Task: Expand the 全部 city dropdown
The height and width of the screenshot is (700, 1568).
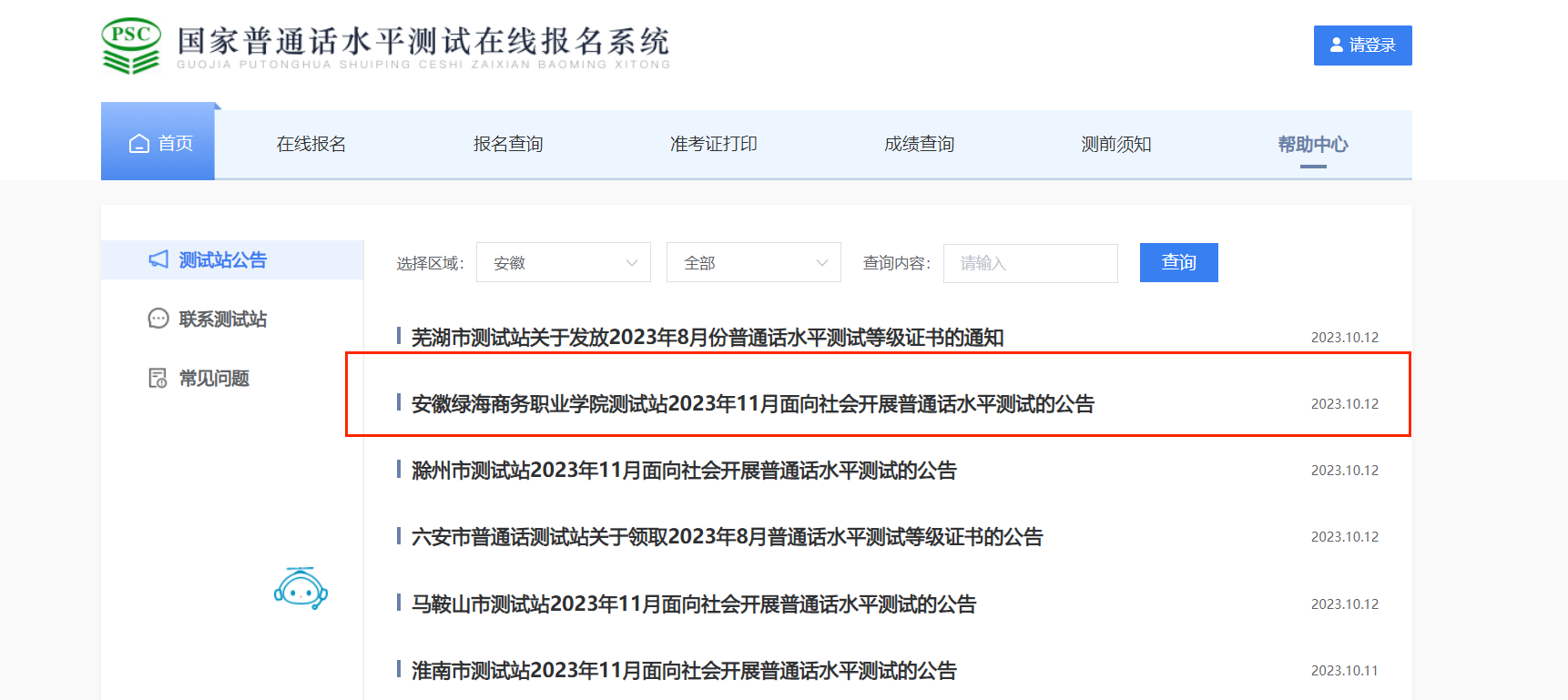Action: pyautogui.click(x=754, y=262)
